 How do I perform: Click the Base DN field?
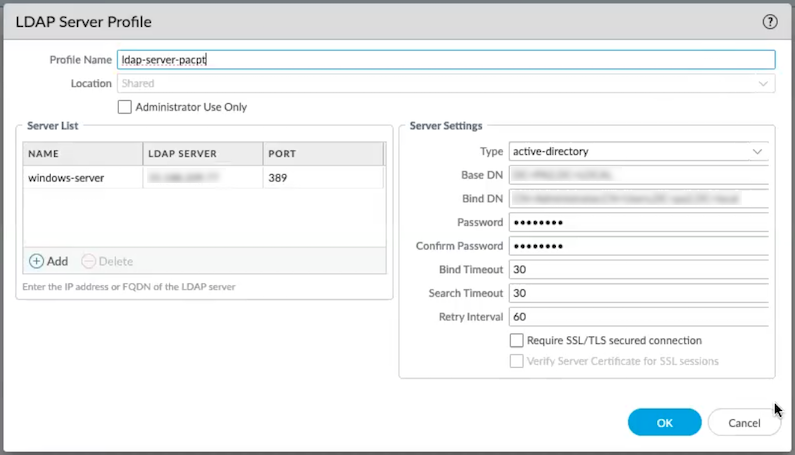(638, 175)
